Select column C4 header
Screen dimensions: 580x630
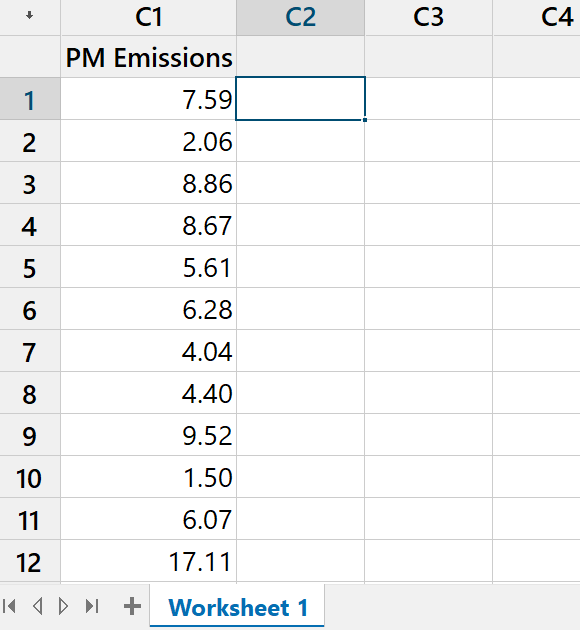(x=537, y=17)
